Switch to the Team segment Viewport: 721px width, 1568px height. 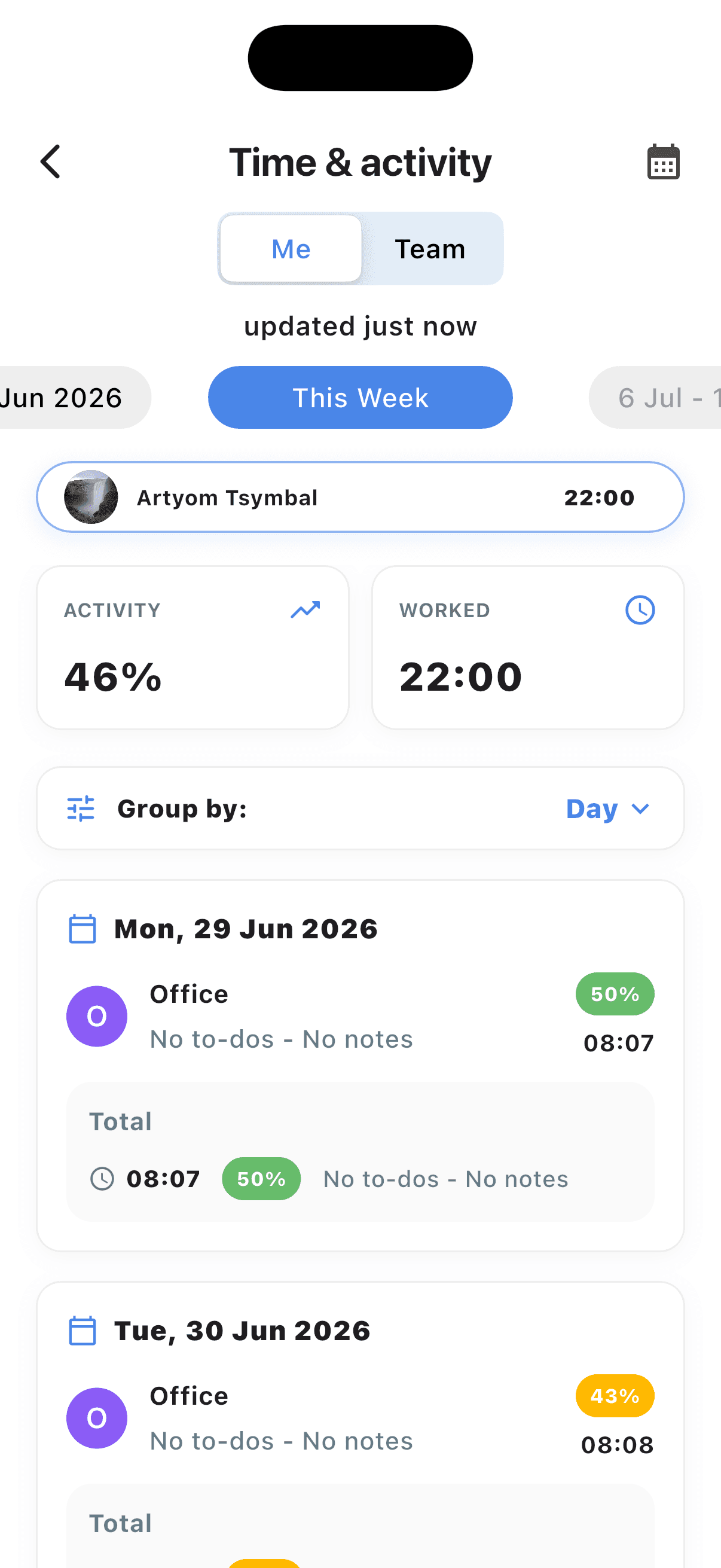[430, 249]
